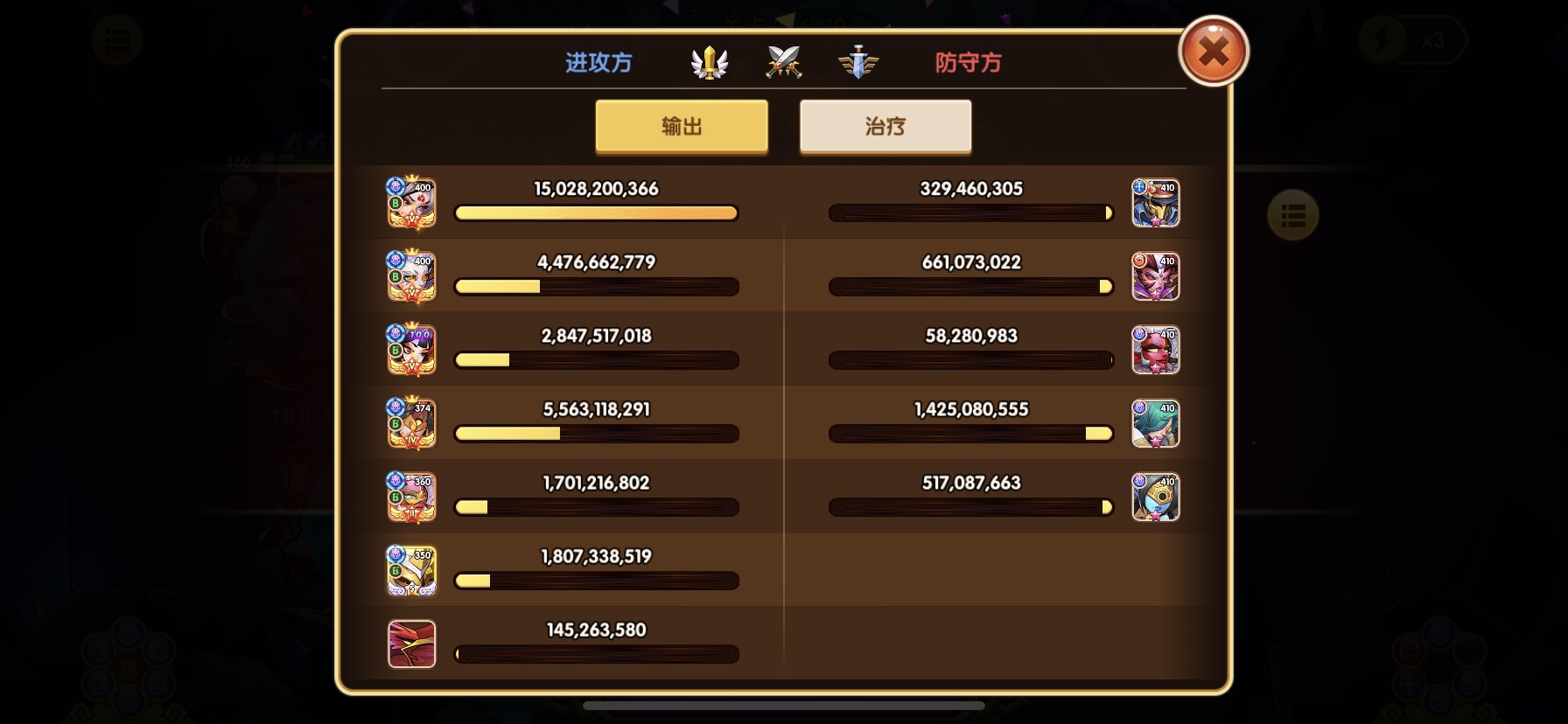Click the 进攻方 attacker label
This screenshot has width=1568, height=724.
coord(598,63)
